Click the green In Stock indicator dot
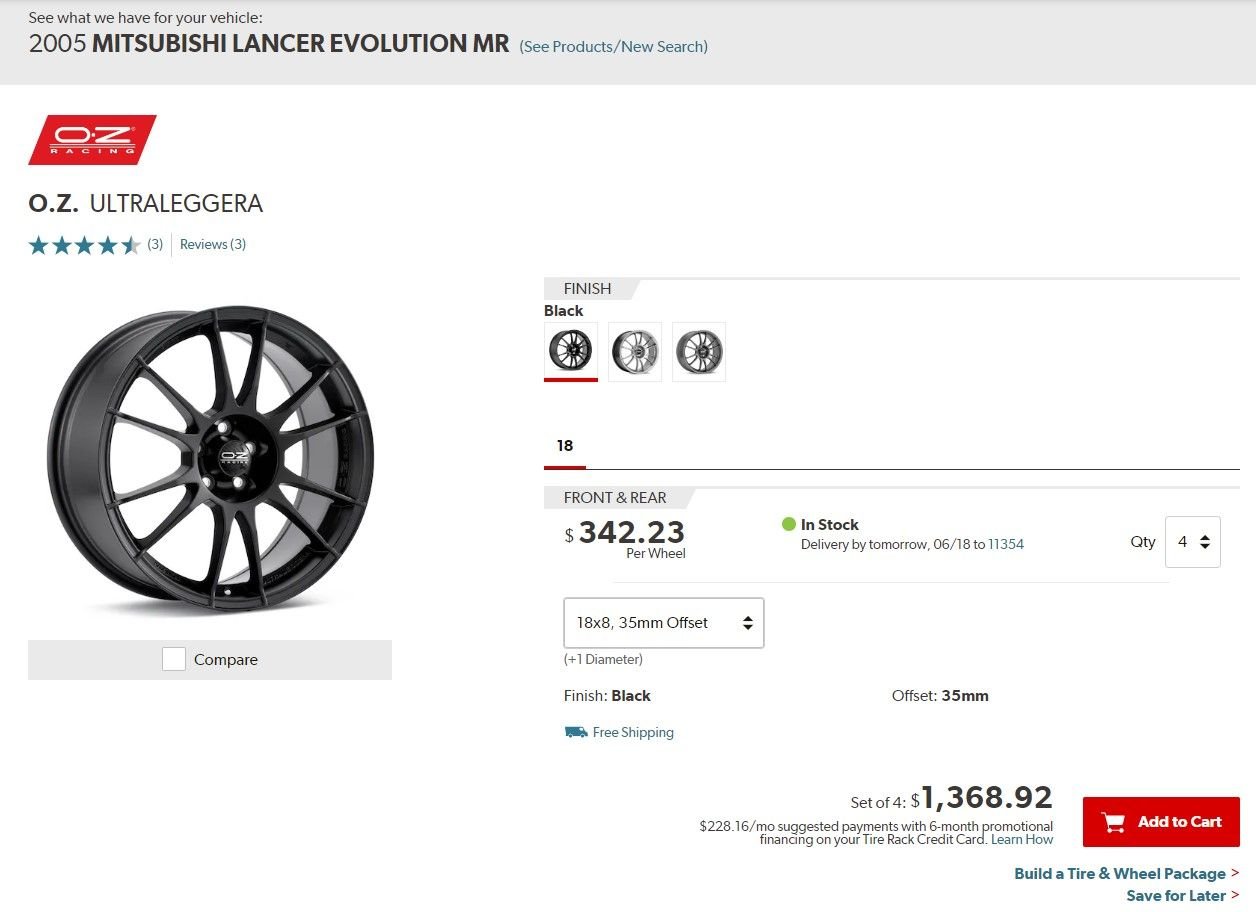The height and width of the screenshot is (912, 1256). 789,523
